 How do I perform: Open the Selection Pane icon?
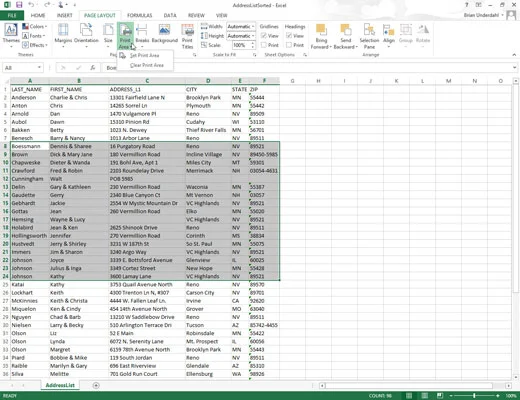pos(369,36)
